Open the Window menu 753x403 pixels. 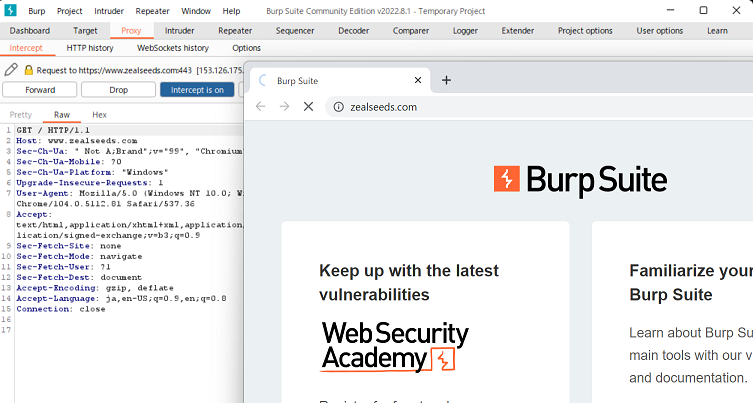196,11
